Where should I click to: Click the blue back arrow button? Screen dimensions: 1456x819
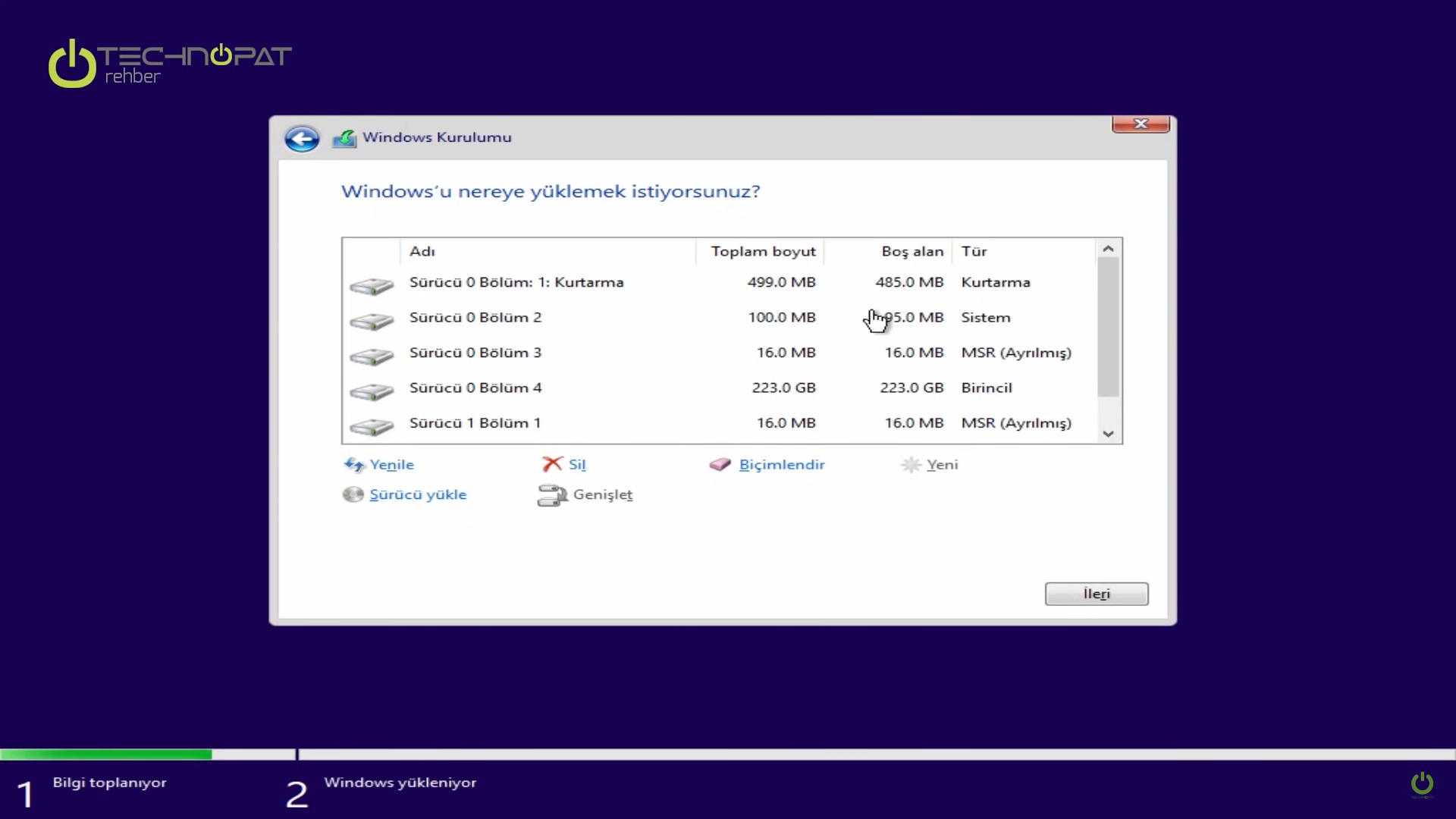click(x=302, y=139)
